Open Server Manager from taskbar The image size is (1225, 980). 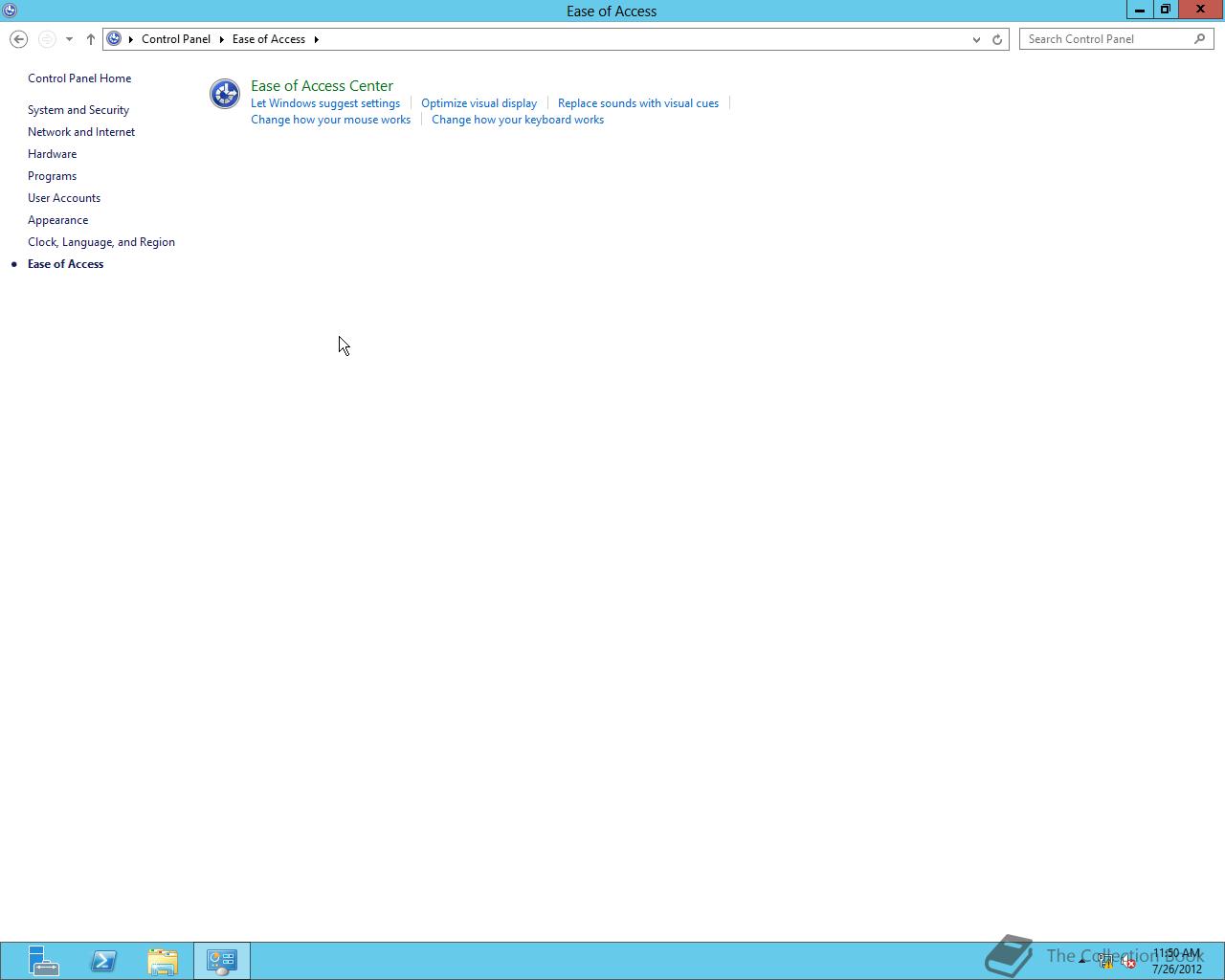tap(43, 961)
